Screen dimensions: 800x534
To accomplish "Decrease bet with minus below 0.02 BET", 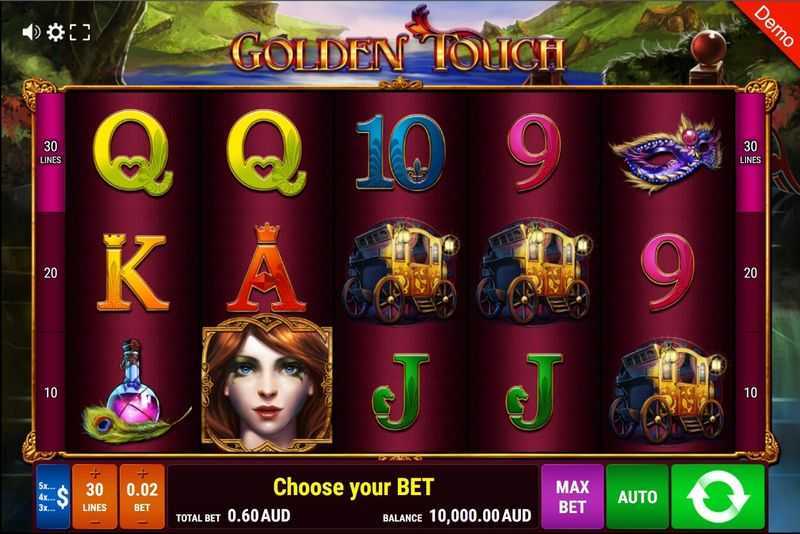I will click(x=142, y=523).
